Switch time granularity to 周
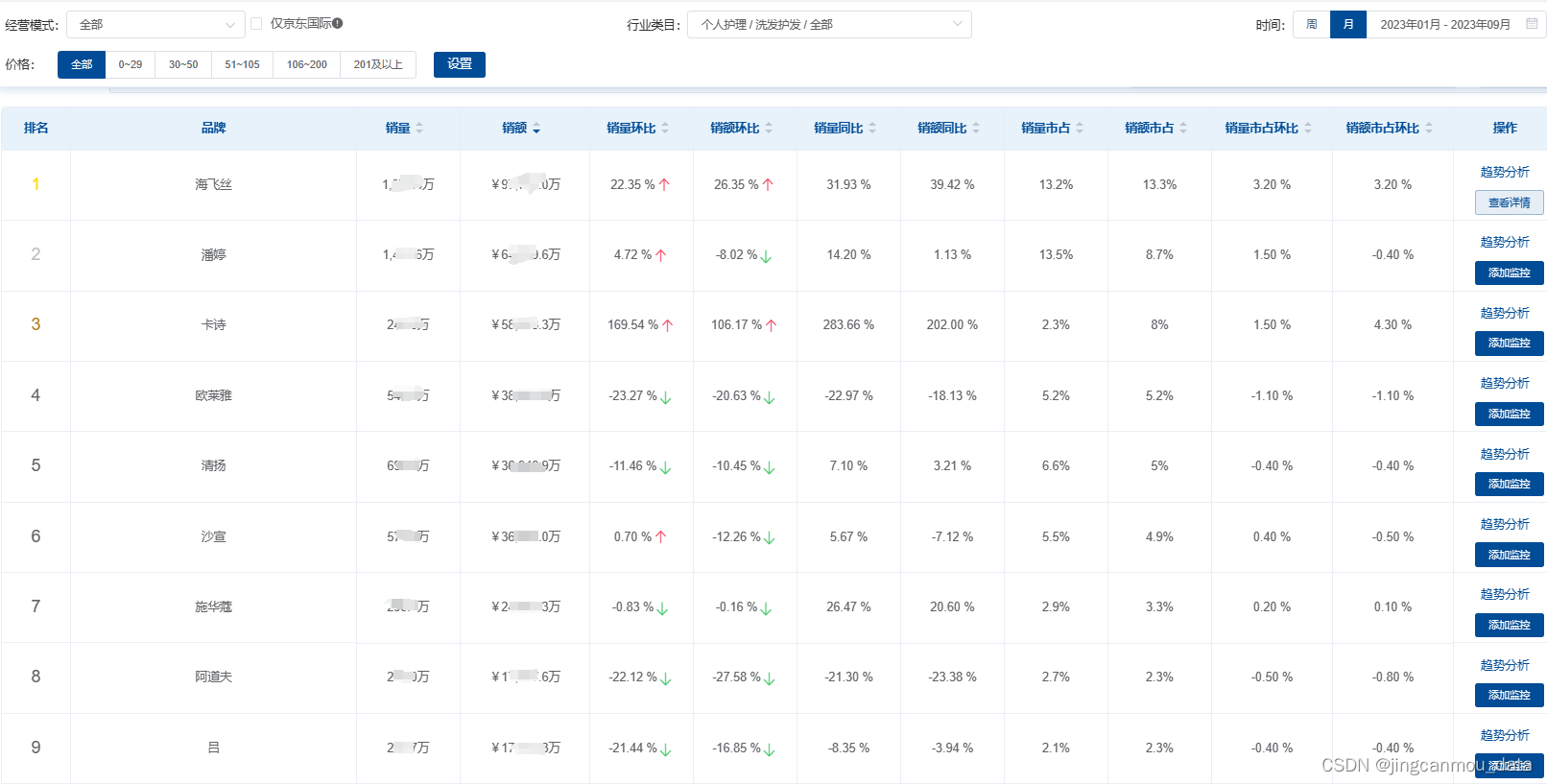The image size is (1547, 784). coord(1312,24)
